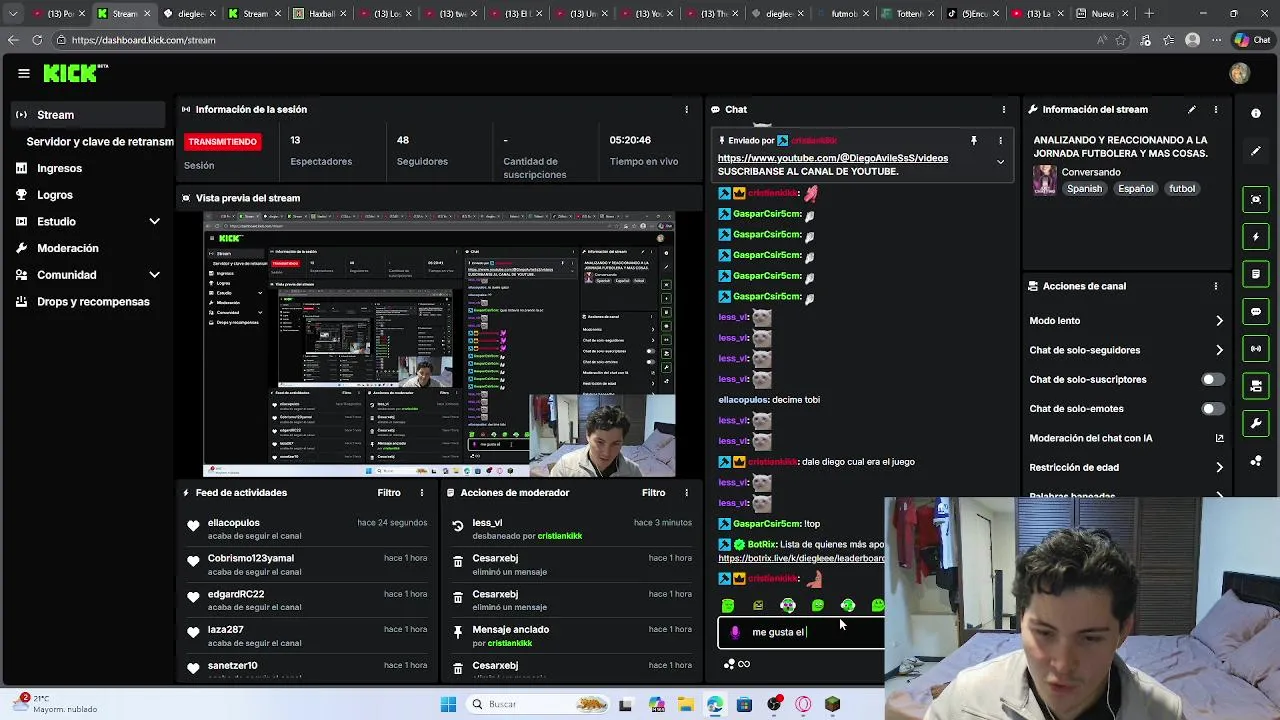Open the BotRix leaderboard link in chat
Viewport: 1280px width, 720px height.
(801, 558)
